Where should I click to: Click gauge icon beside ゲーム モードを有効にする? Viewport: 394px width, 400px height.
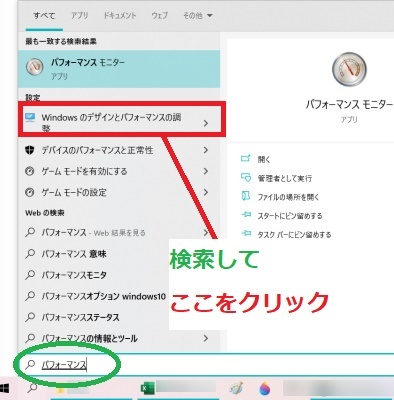click(x=30, y=171)
